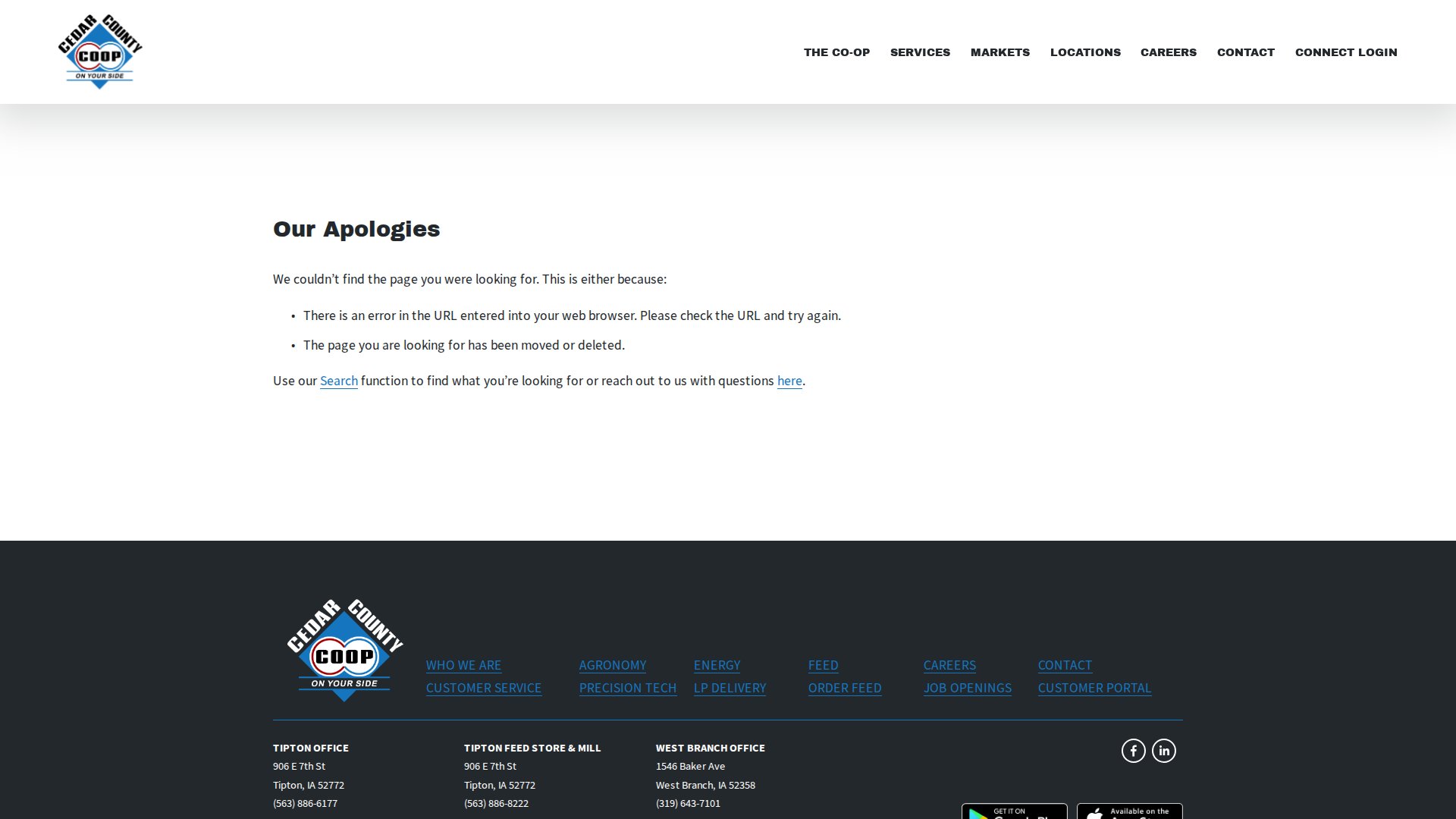Open the Order Feed footer link
Screen dimensions: 1456x819
coord(844,688)
